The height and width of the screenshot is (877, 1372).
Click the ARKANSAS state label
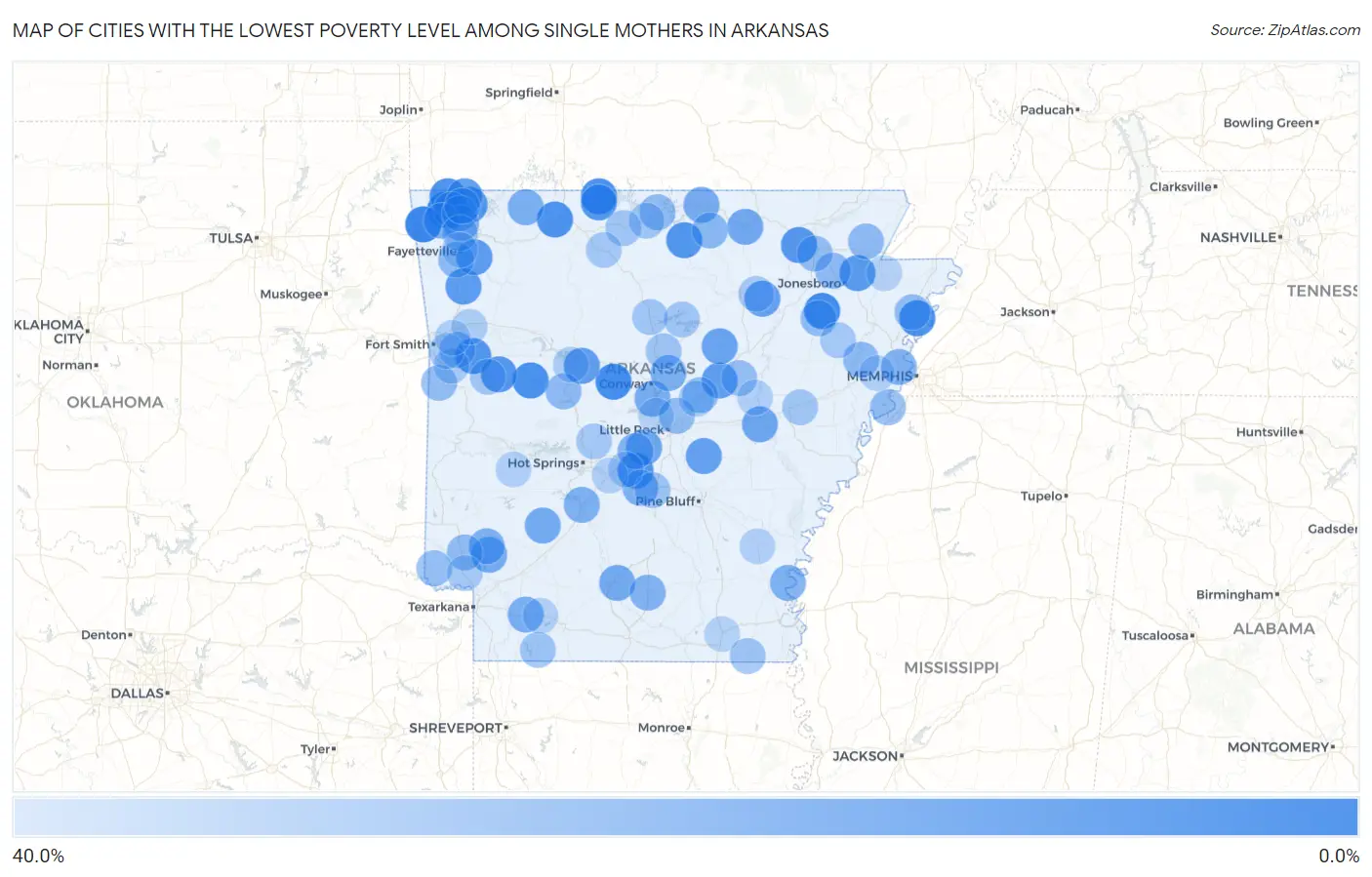(x=650, y=369)
